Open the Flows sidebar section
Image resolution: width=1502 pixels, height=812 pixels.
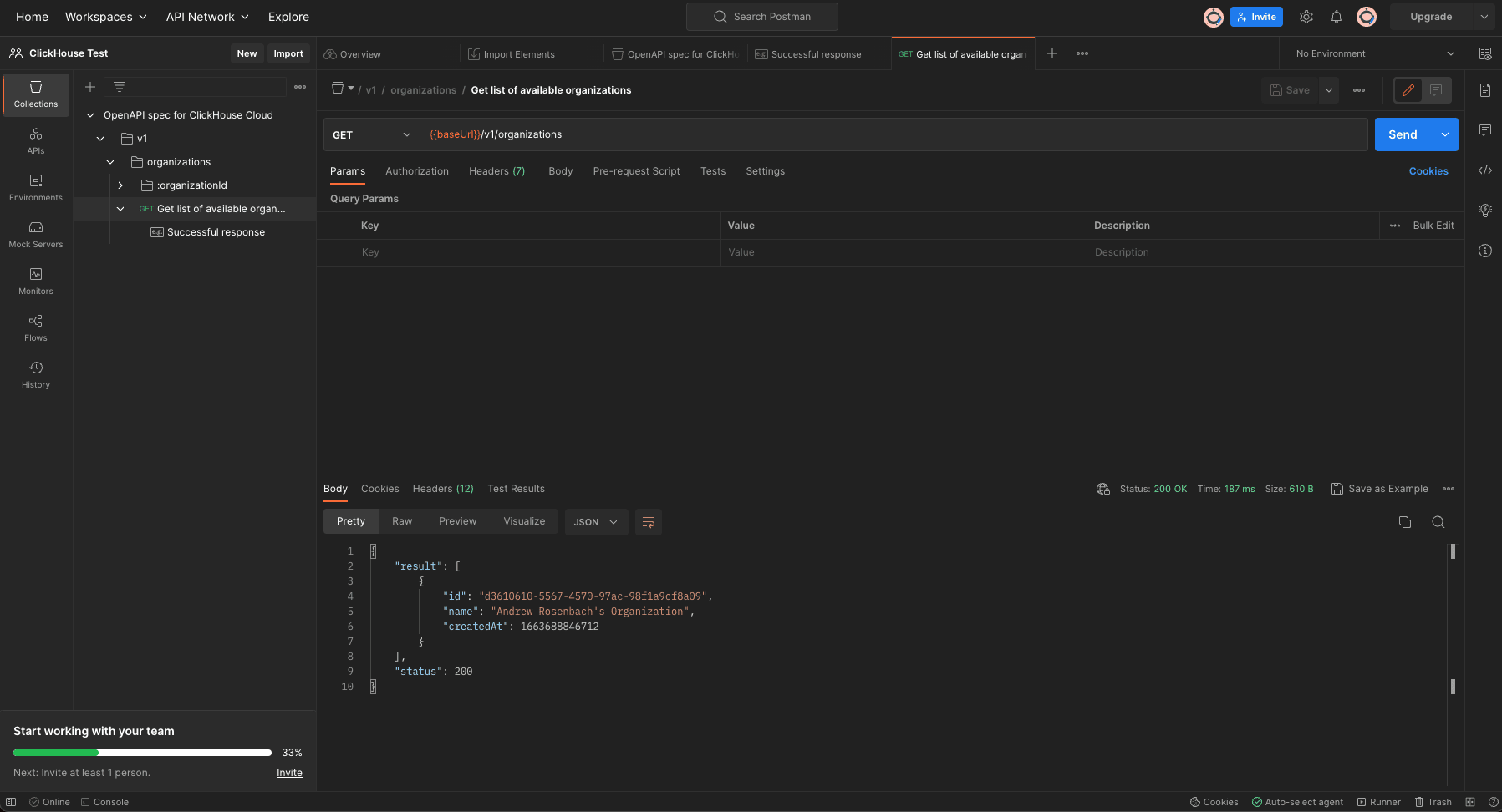click(x=36, y=328)
